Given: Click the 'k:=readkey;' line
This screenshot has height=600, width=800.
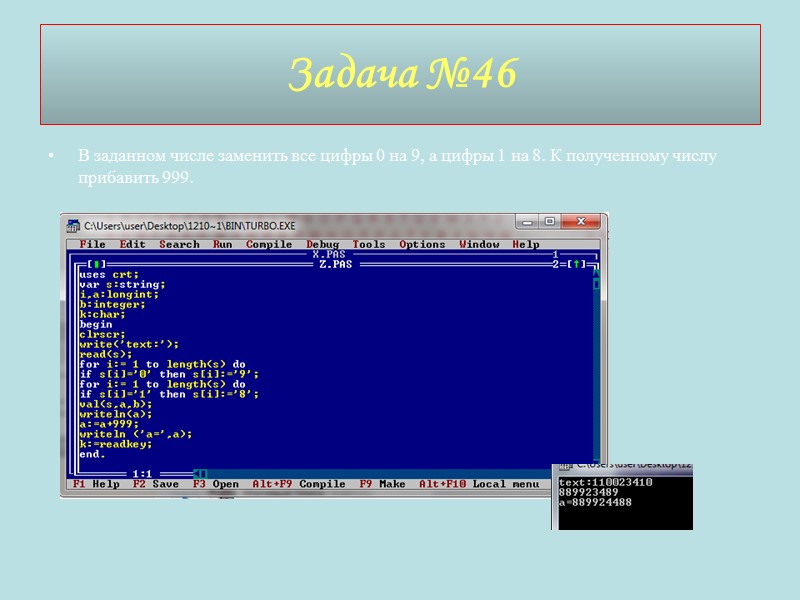Looking at the screenshot, I should pos(116,444).
